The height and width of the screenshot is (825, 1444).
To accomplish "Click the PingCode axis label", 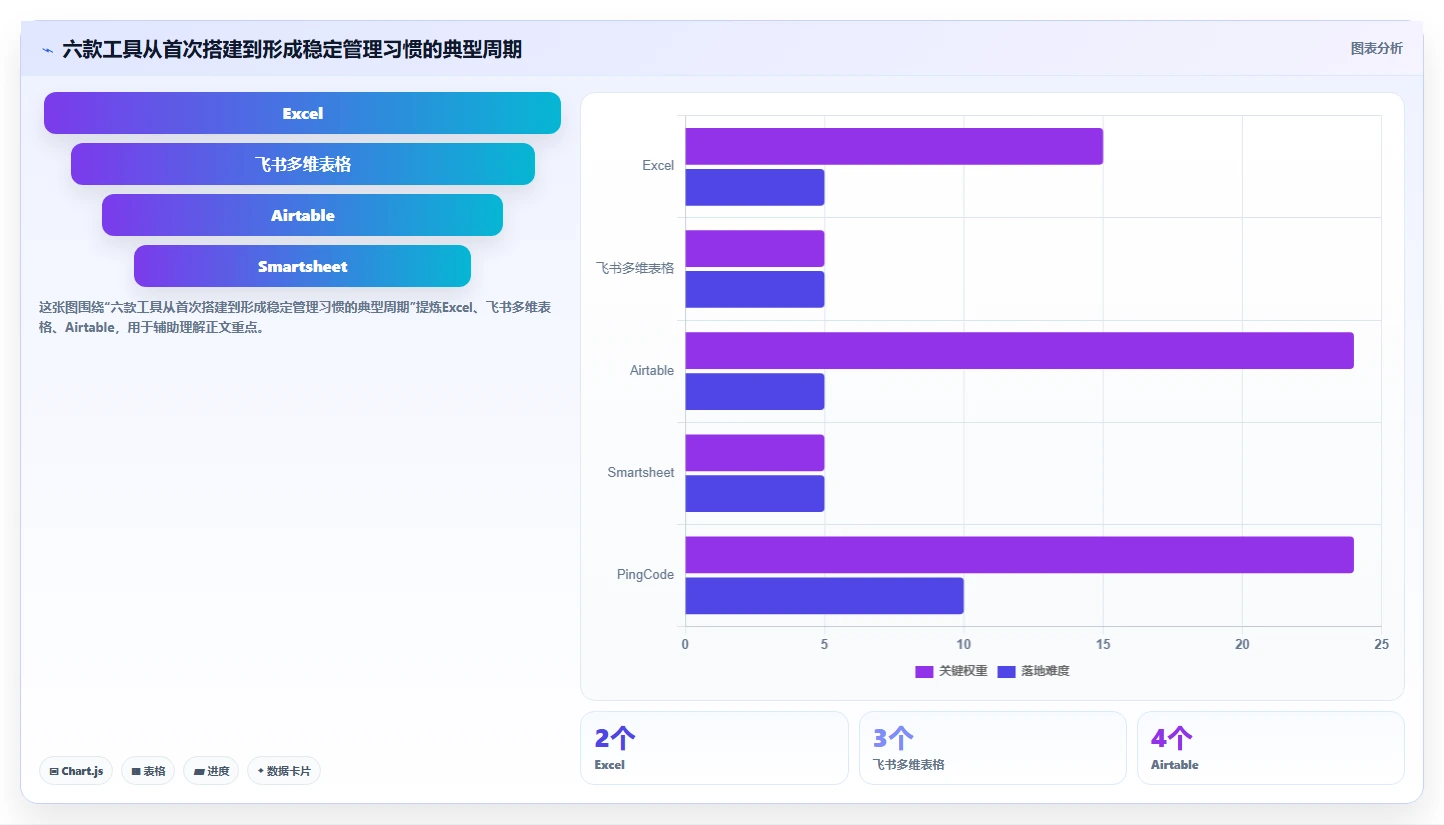I will coord(645,575).
